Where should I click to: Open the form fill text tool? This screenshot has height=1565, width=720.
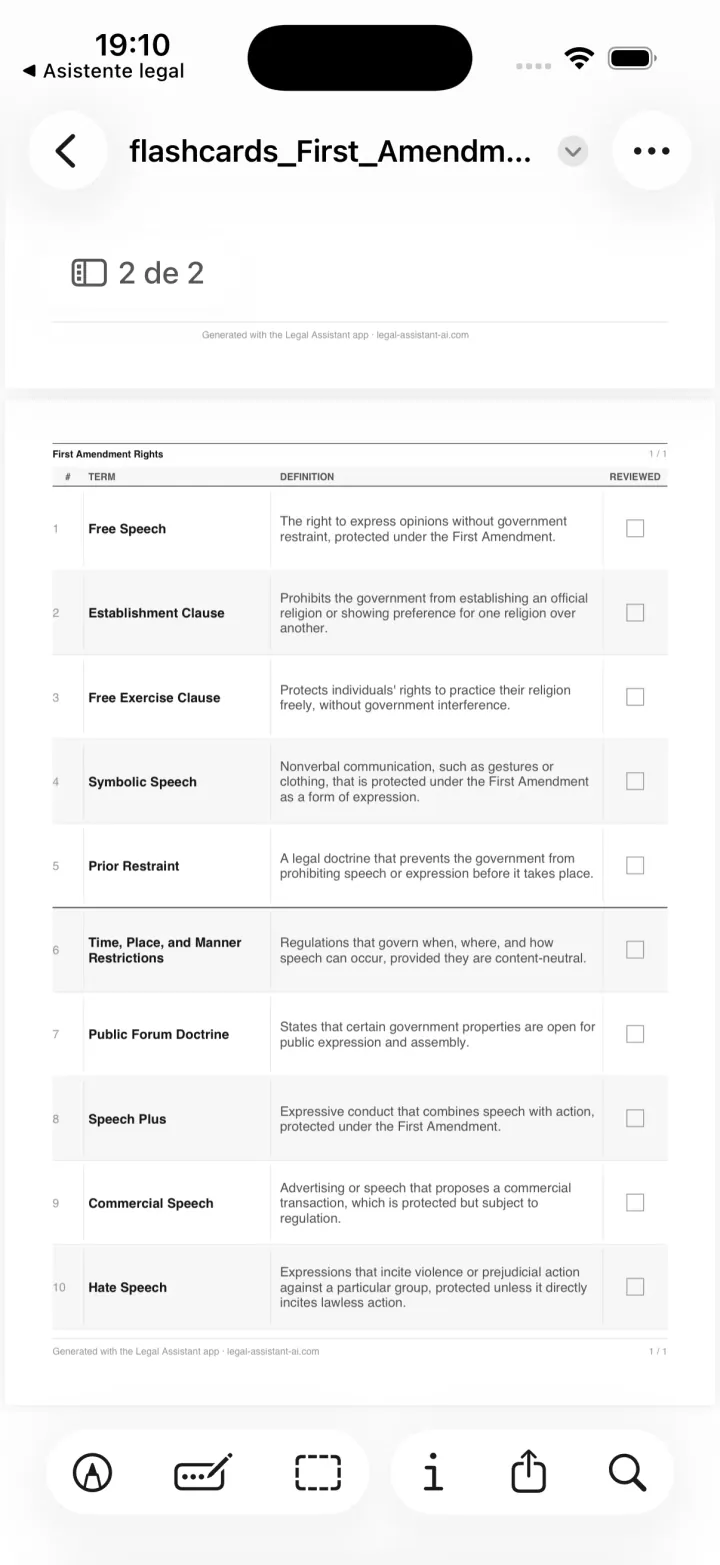(203, 1472)
